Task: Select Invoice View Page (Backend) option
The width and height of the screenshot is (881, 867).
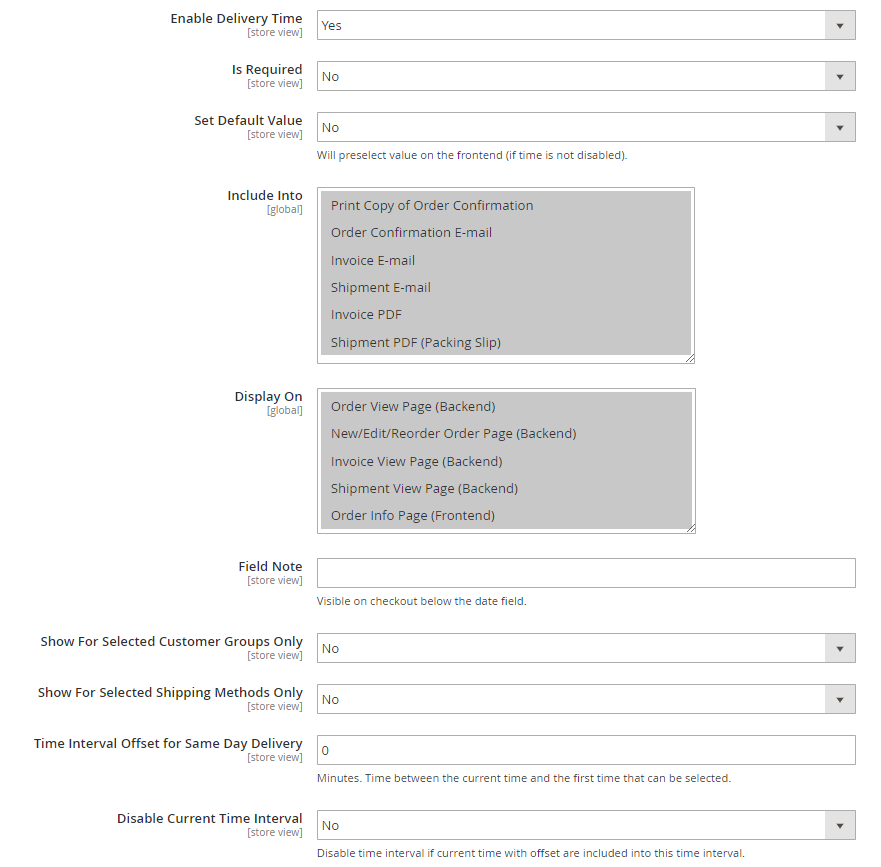Action: pos(506,461)
